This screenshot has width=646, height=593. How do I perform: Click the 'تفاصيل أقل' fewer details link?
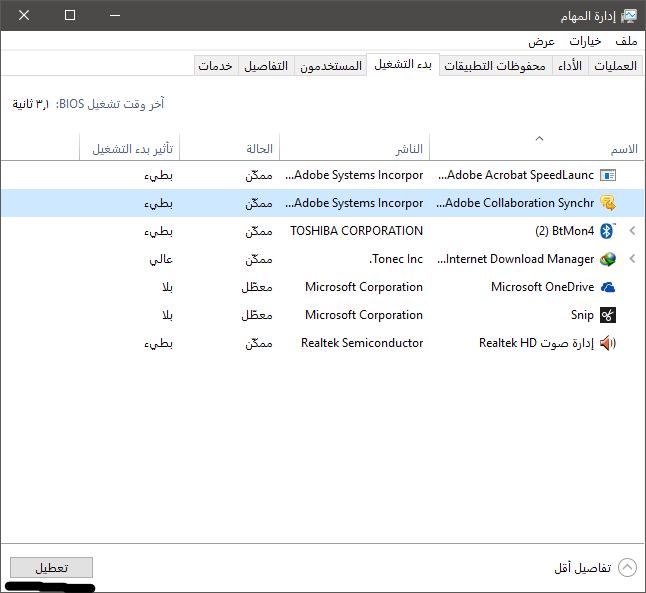pyautogui.click(x=582, y=568)
